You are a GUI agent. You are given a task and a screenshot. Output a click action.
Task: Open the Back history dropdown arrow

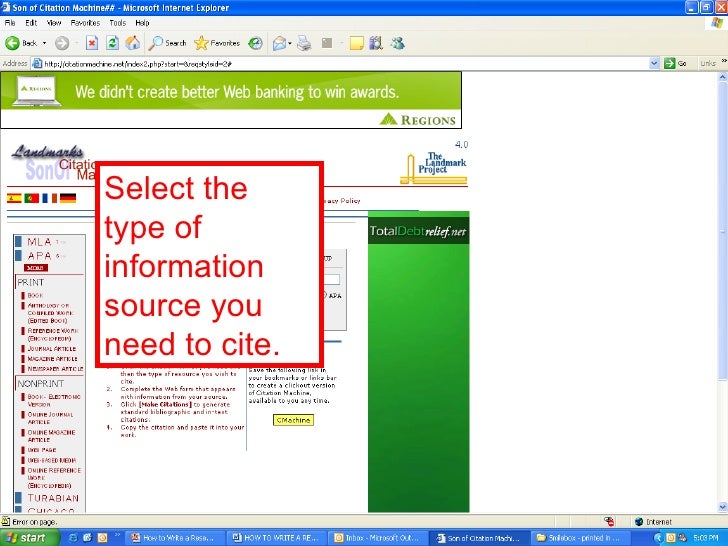coord(45,43)
